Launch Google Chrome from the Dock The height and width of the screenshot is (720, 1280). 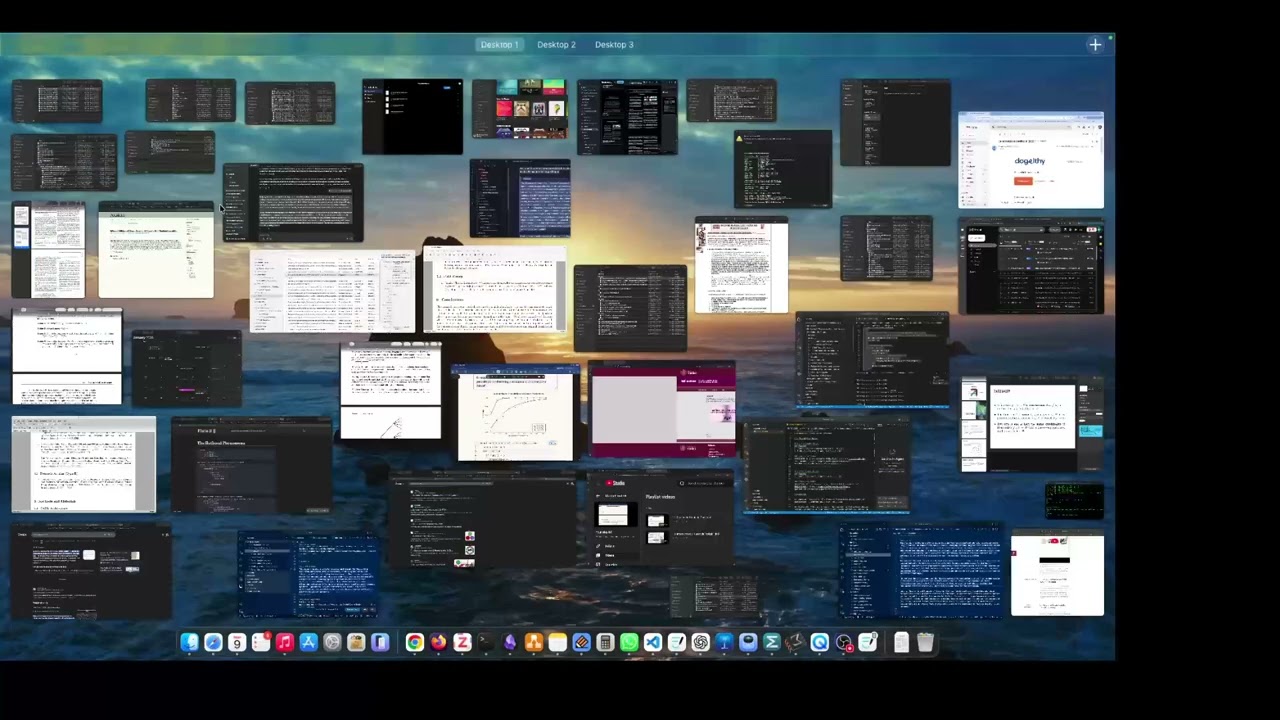pos(414,643)
